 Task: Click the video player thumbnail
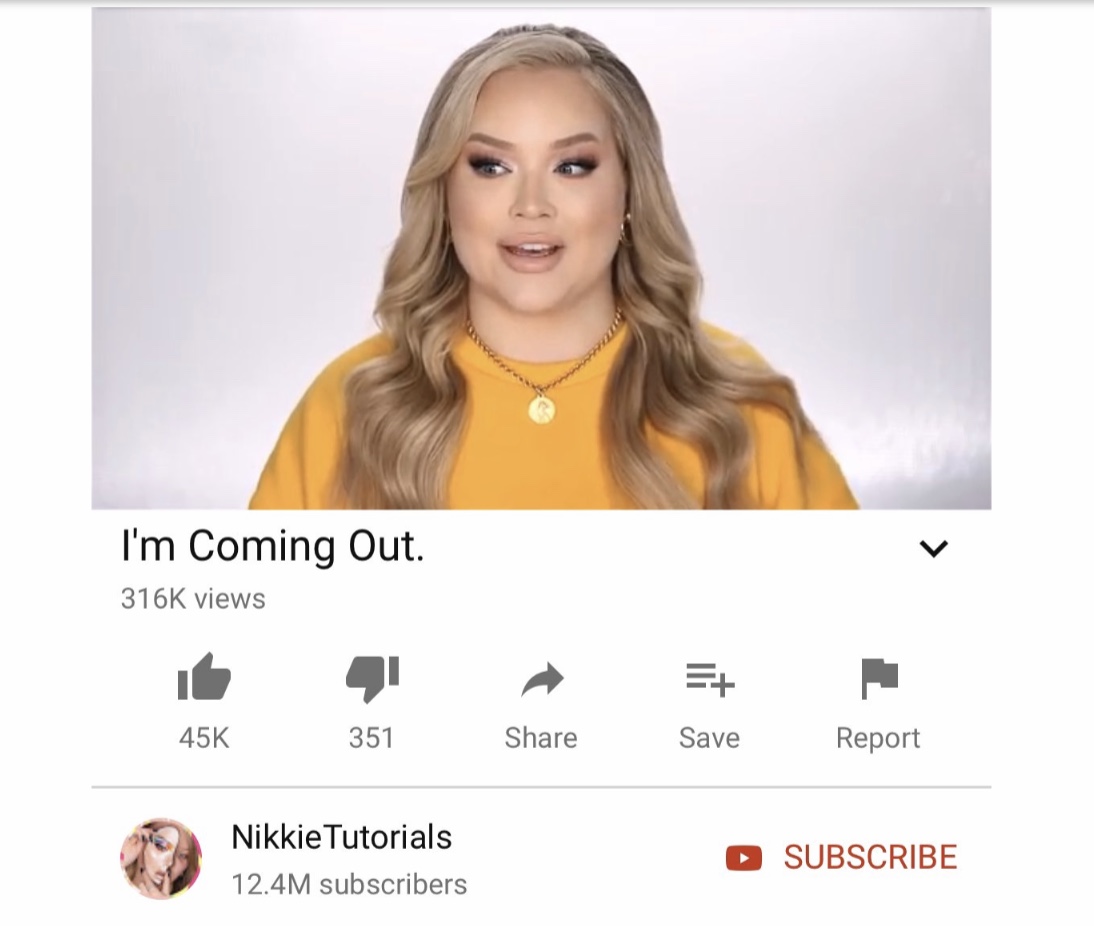(541, 258)
